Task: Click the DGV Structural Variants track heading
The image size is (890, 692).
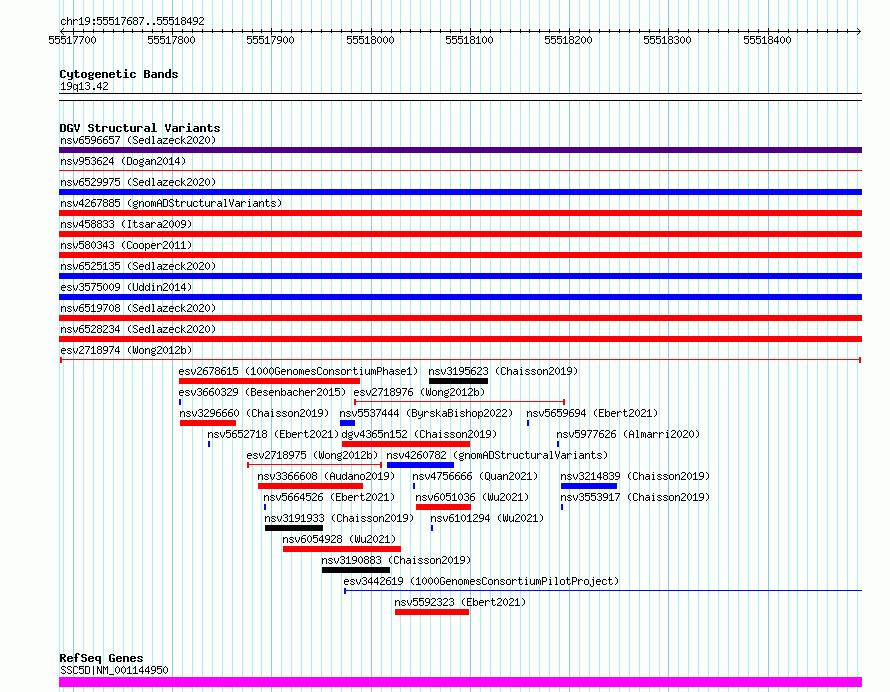Action: pos(140,128)
